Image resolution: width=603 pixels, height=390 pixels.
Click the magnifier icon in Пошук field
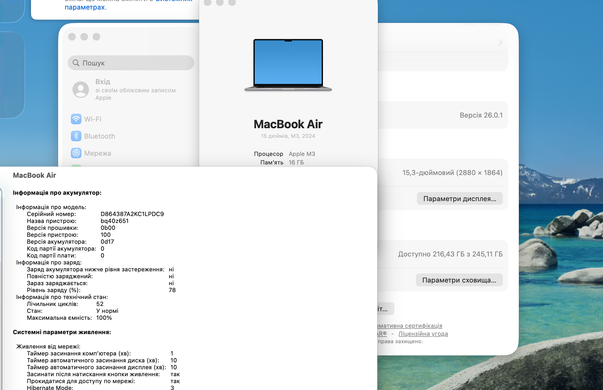pyautogui.click(x=76, y=63)
